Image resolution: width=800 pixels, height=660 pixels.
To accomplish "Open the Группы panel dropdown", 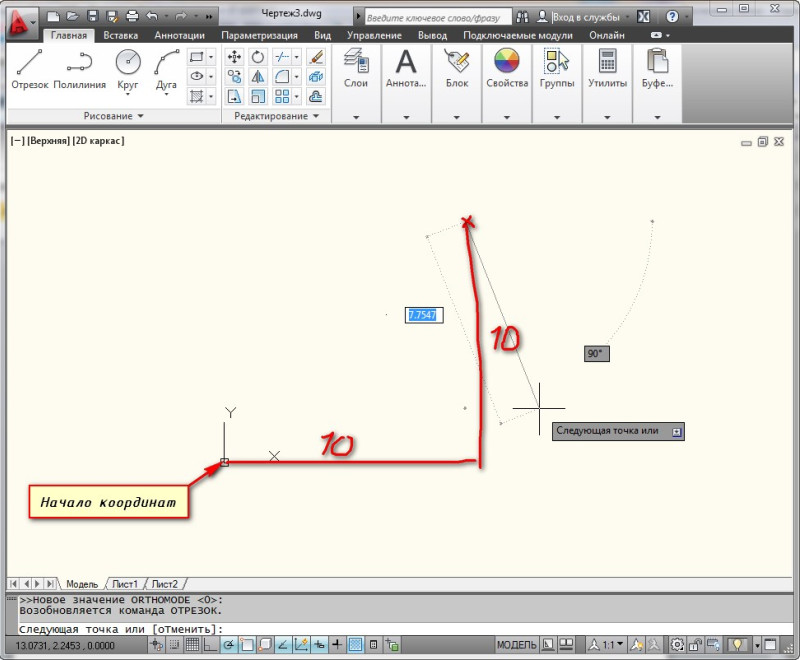I will [x=557, y=117].
